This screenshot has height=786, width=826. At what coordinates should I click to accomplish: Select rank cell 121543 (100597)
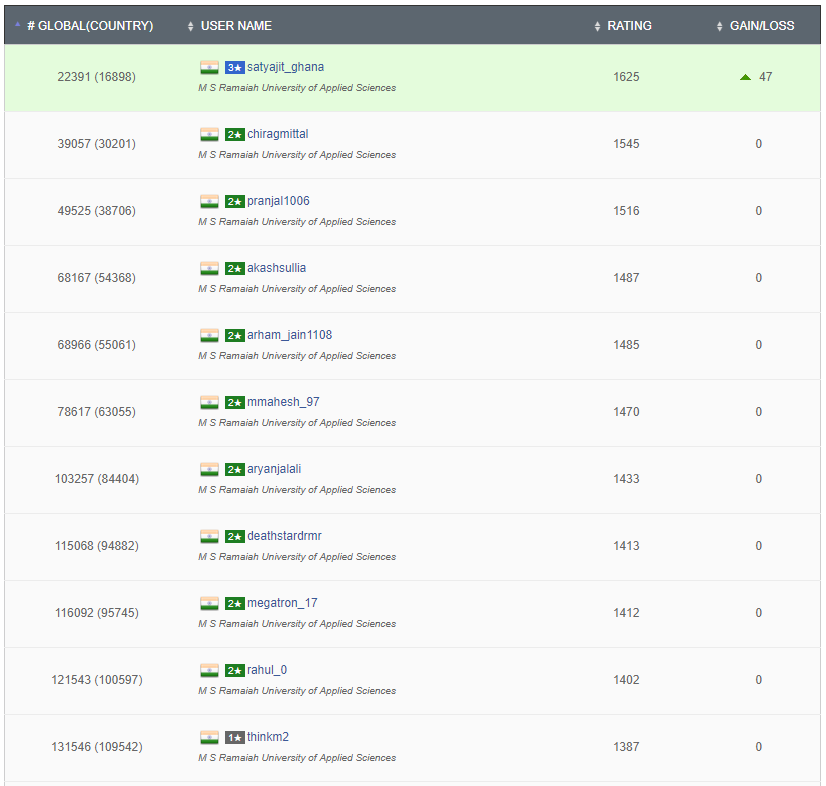96,680
